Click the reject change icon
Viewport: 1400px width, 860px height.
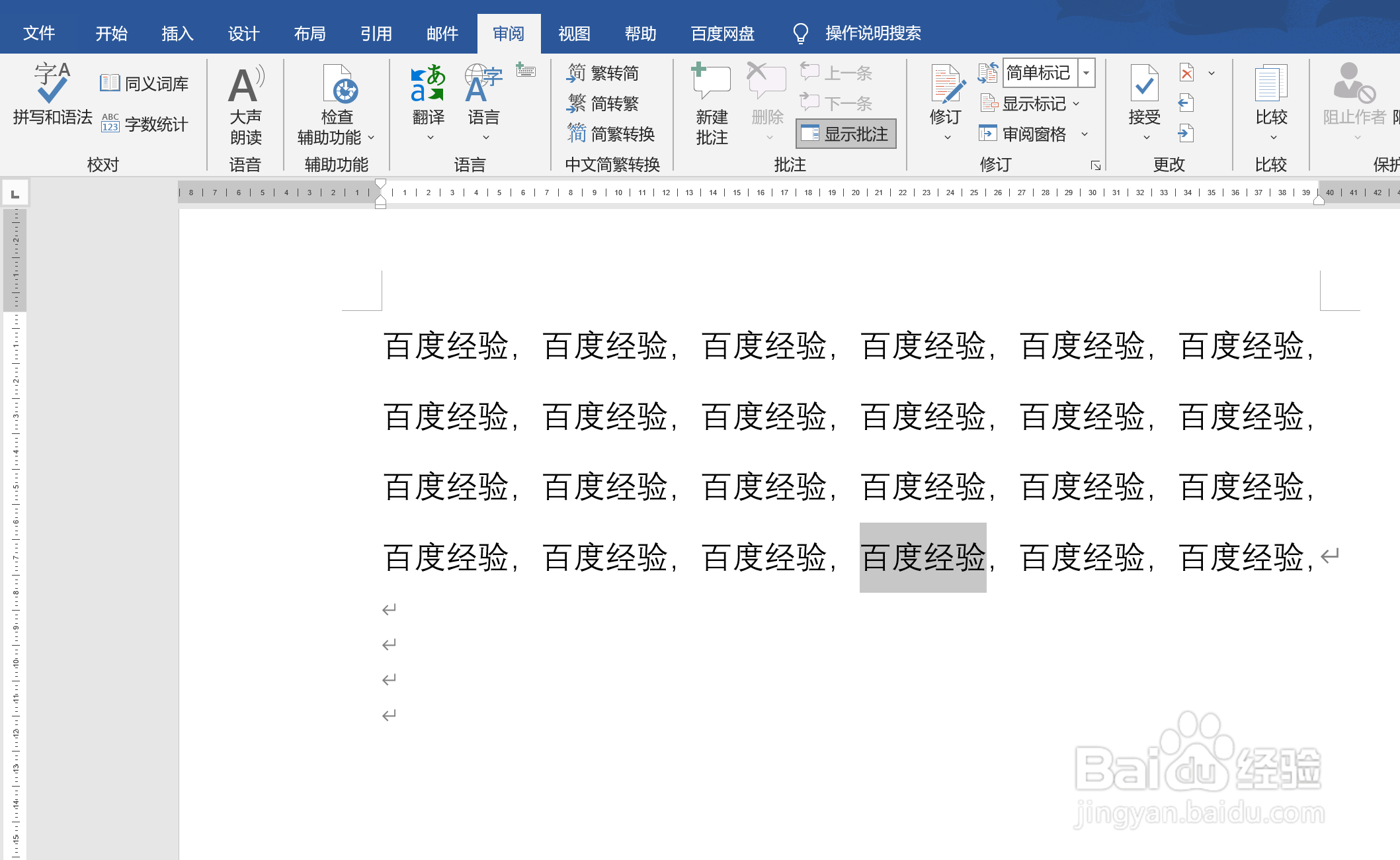(x=1187, y=73)
